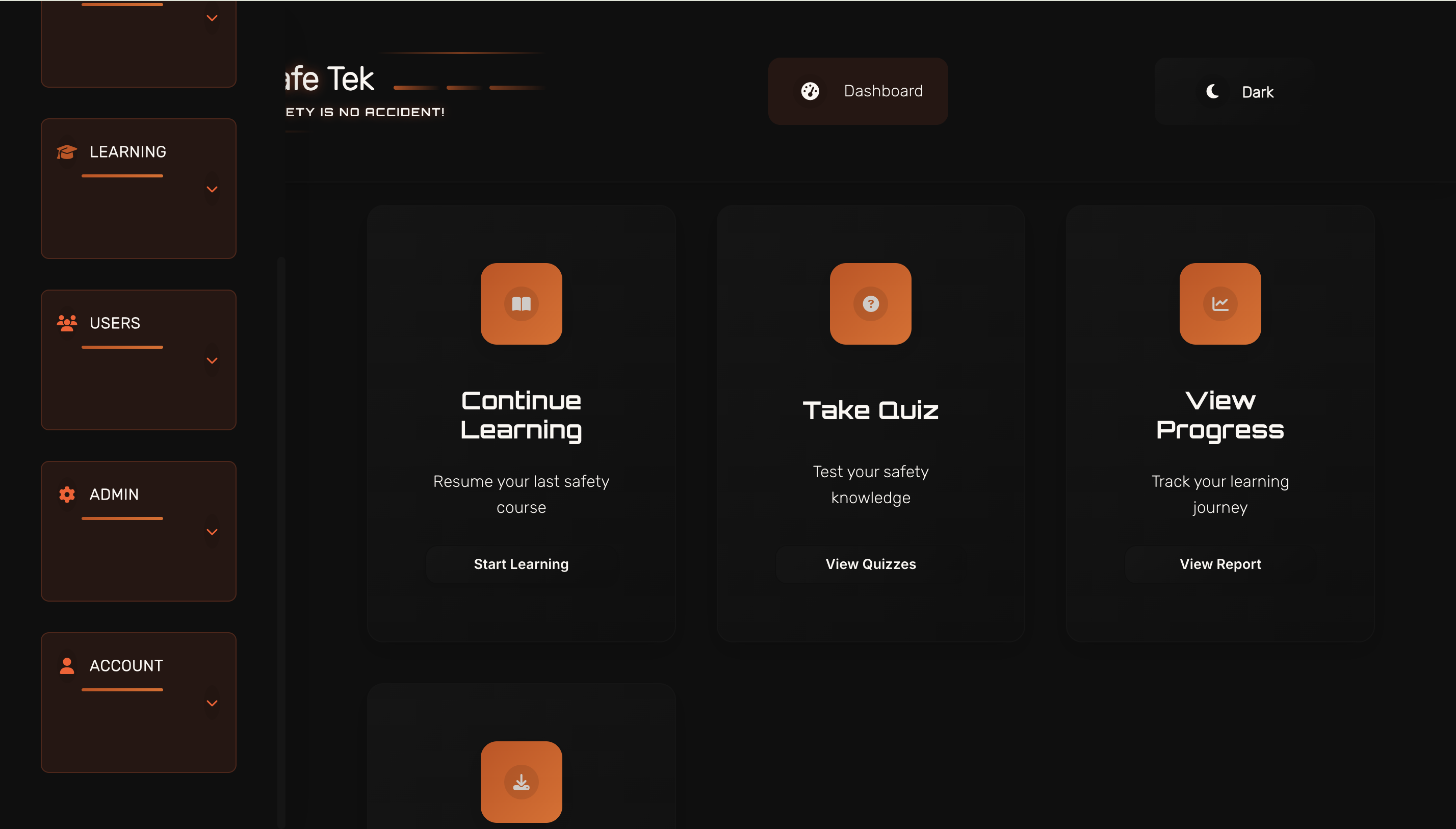Expand the Admin section chevron

click(x=212, y=532)
